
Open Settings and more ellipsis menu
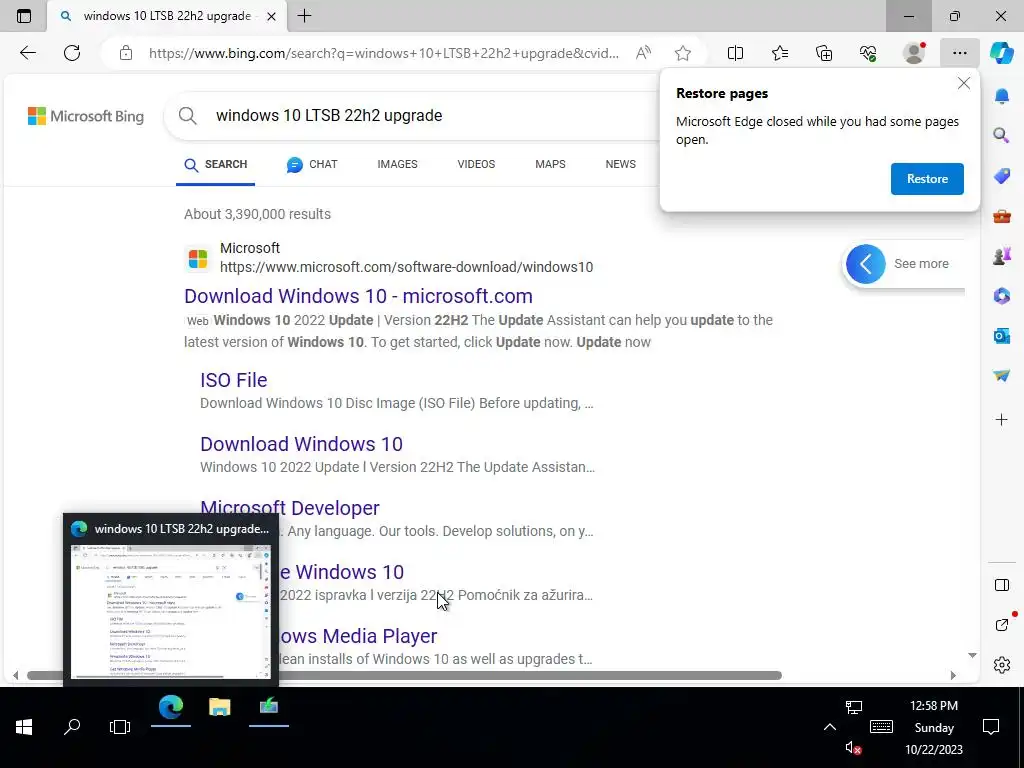tap(959, 53)
